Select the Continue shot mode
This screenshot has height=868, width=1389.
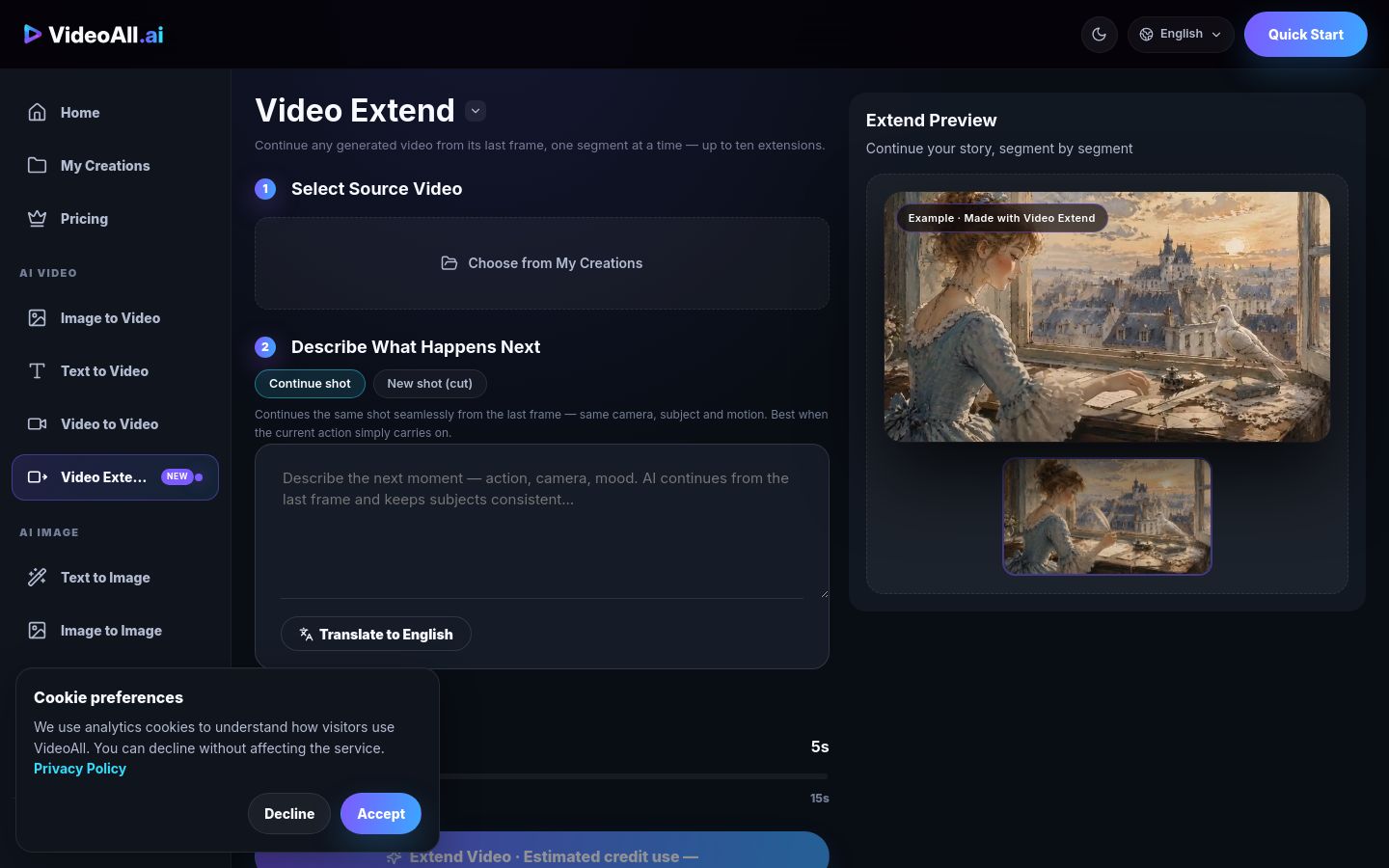click(x=310, y=384)
